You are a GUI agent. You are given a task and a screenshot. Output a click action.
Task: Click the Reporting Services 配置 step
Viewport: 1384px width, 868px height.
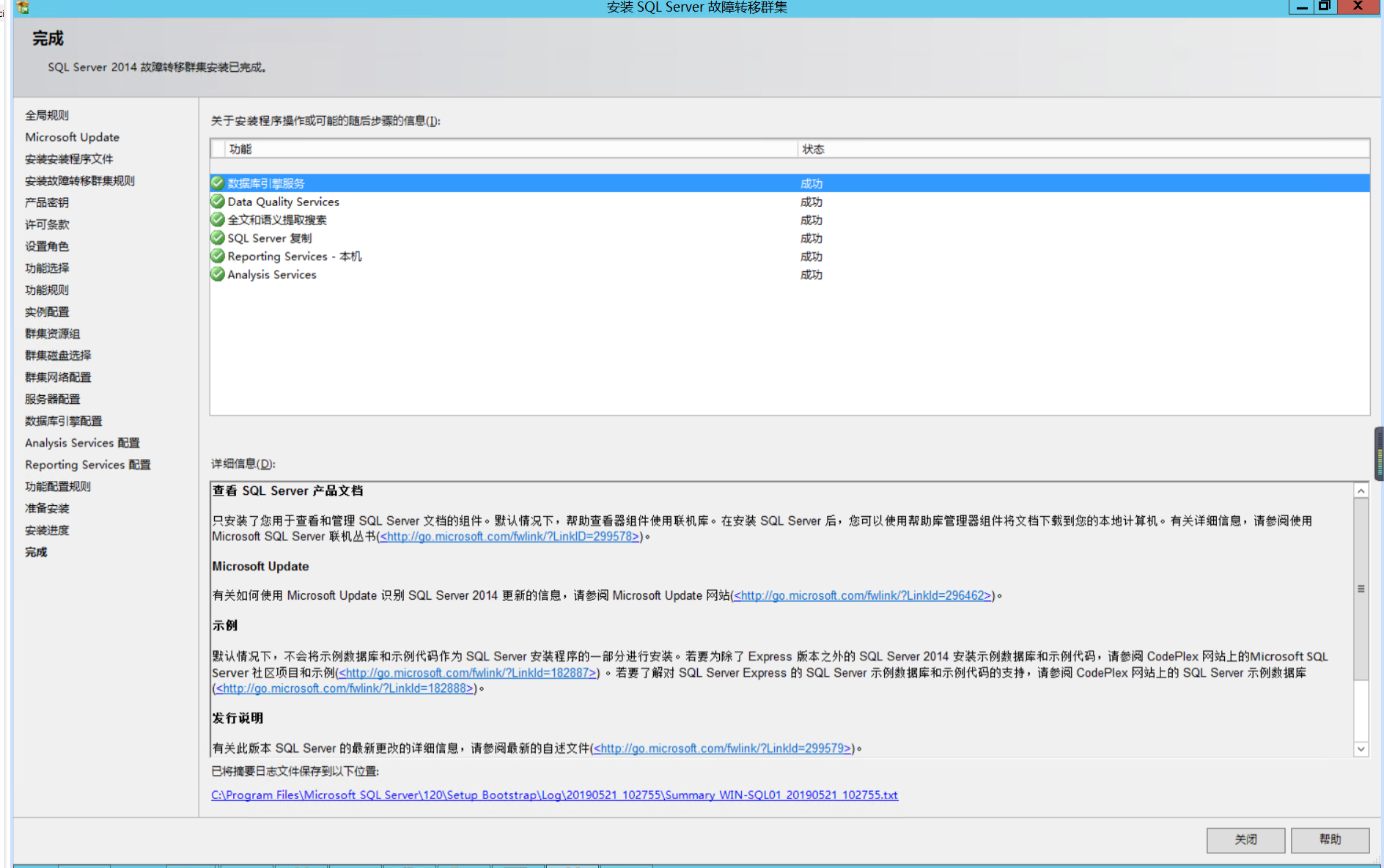click(x=88, y=465)
